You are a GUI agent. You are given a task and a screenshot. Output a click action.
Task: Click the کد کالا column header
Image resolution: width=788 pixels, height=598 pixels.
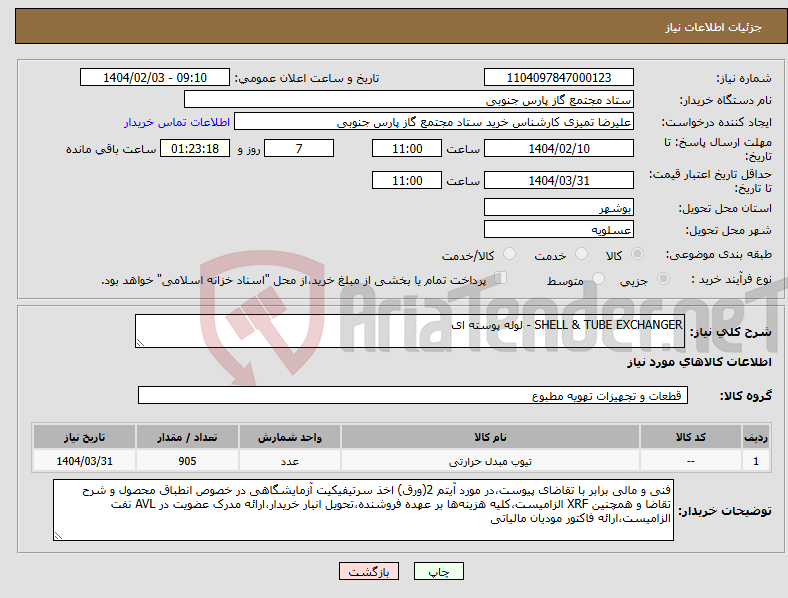[691, 437]
